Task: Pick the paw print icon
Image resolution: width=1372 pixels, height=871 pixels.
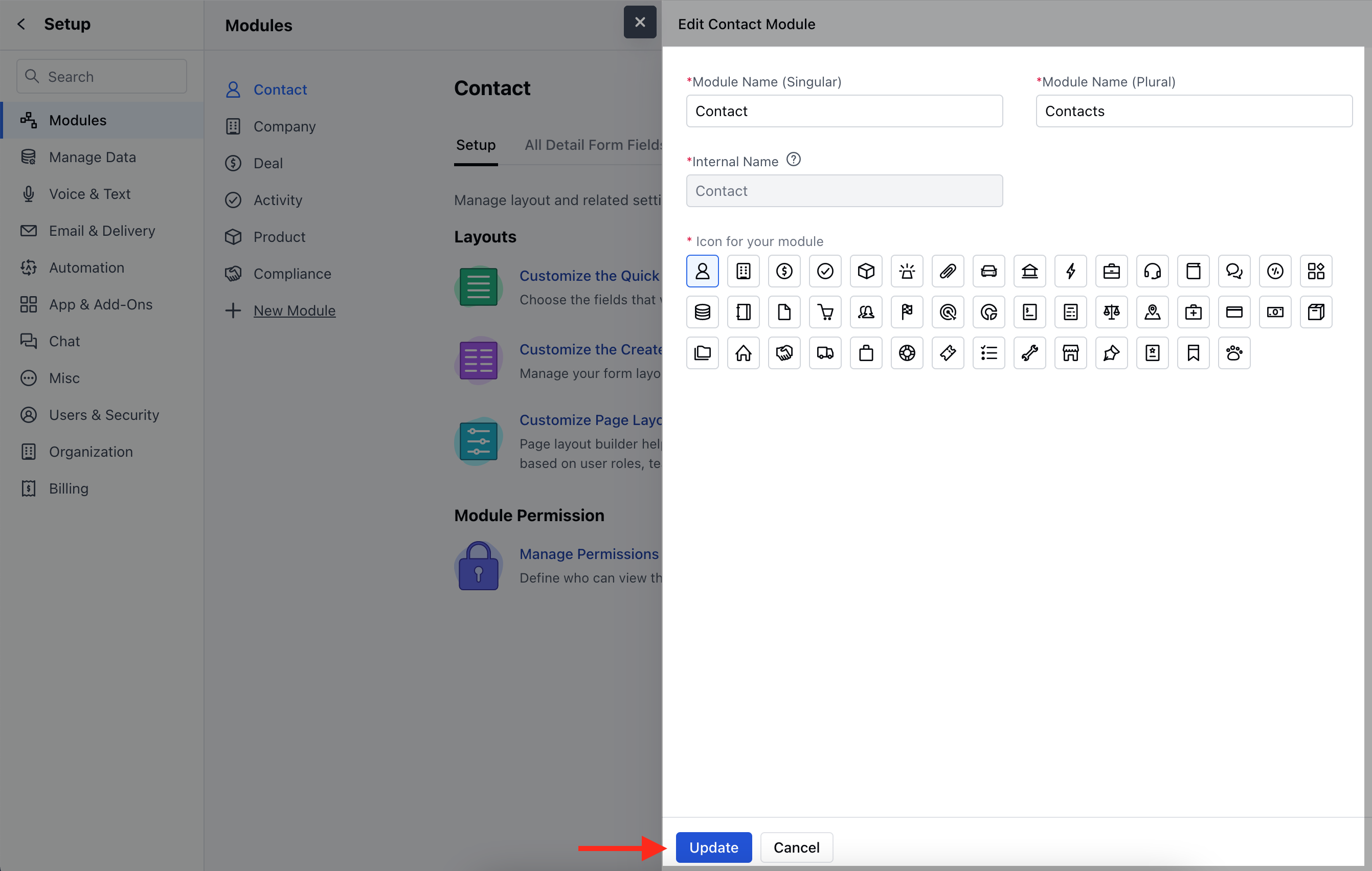Action: (1234, 353)
